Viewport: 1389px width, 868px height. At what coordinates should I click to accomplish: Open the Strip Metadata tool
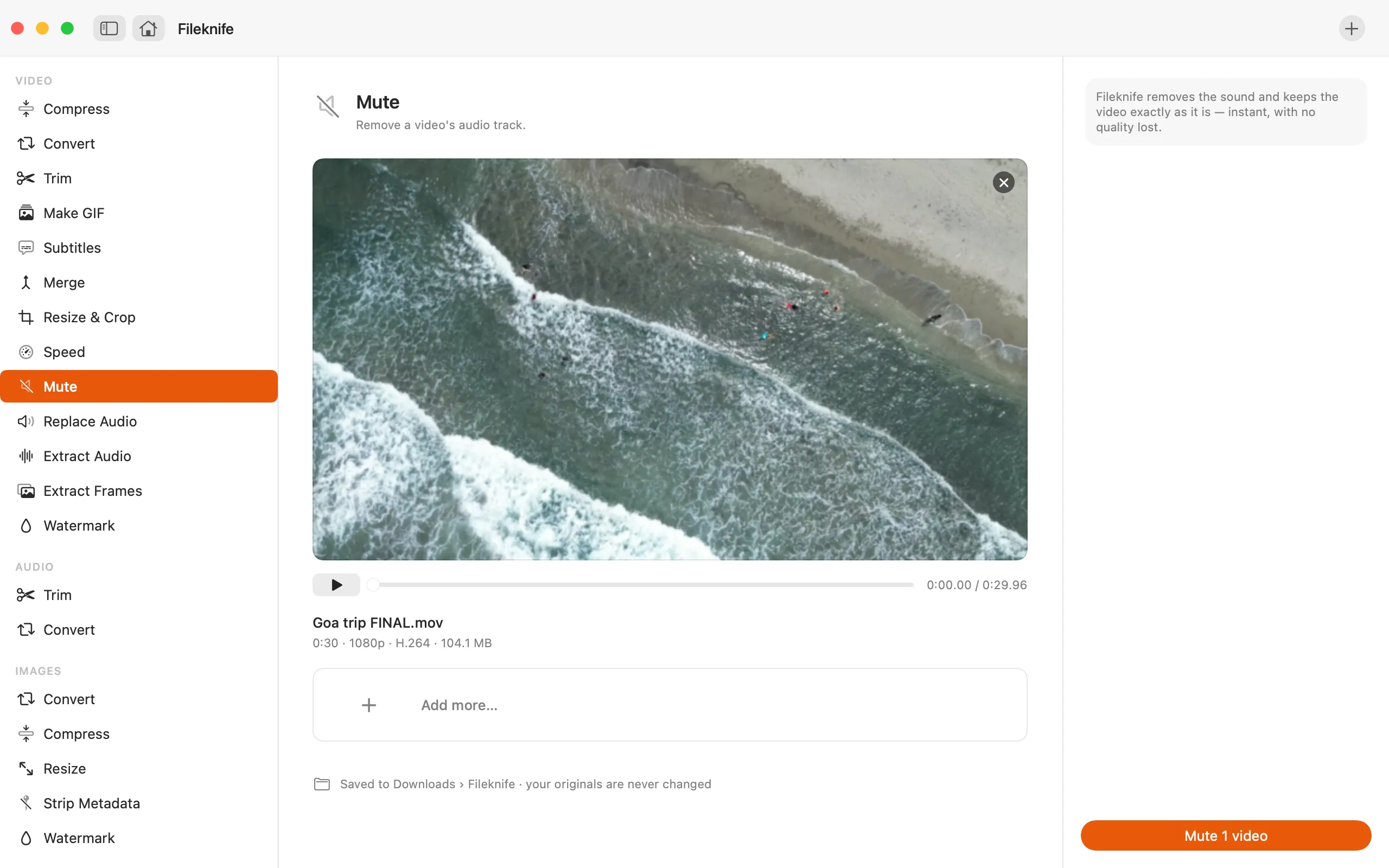click(139, 803)
